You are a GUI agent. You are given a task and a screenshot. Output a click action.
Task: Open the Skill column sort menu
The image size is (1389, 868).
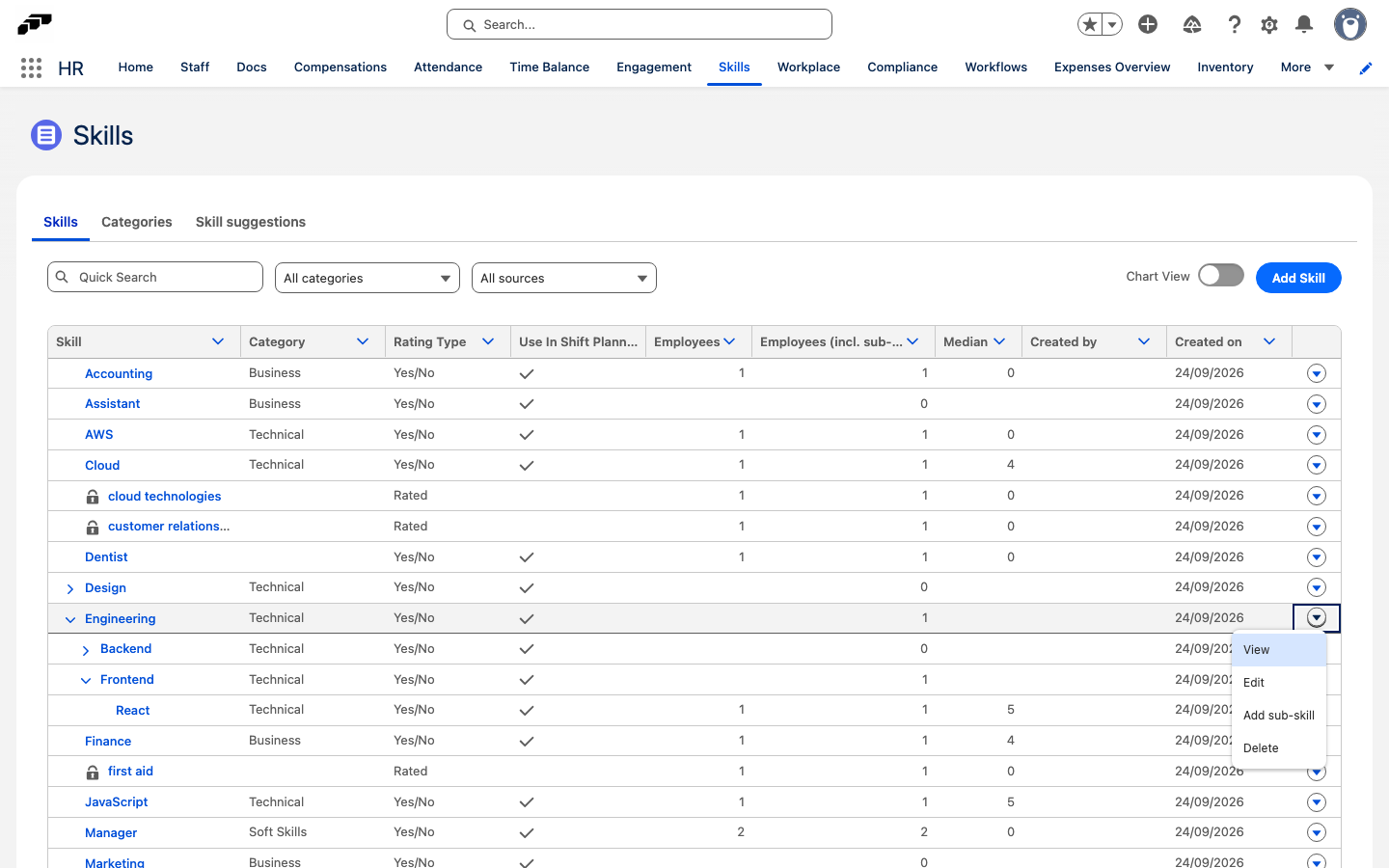218,341
